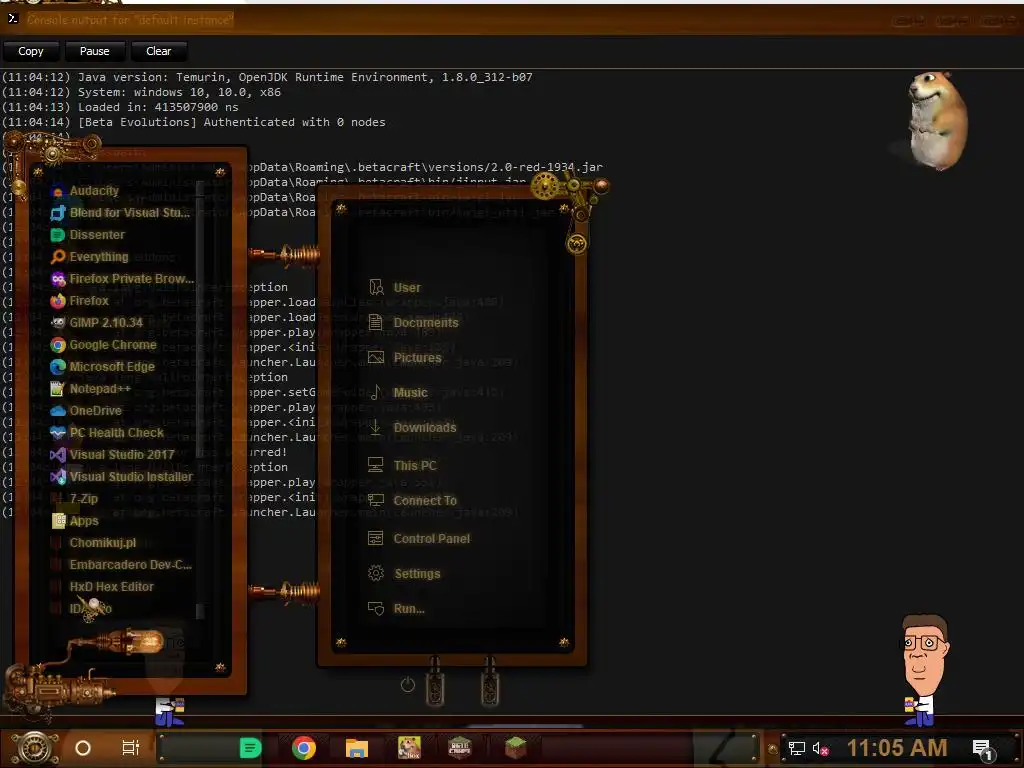Open the green chat app on taskbar
Screen dimensions: 1024x768
pyautogui.click(x=251, y=748)
